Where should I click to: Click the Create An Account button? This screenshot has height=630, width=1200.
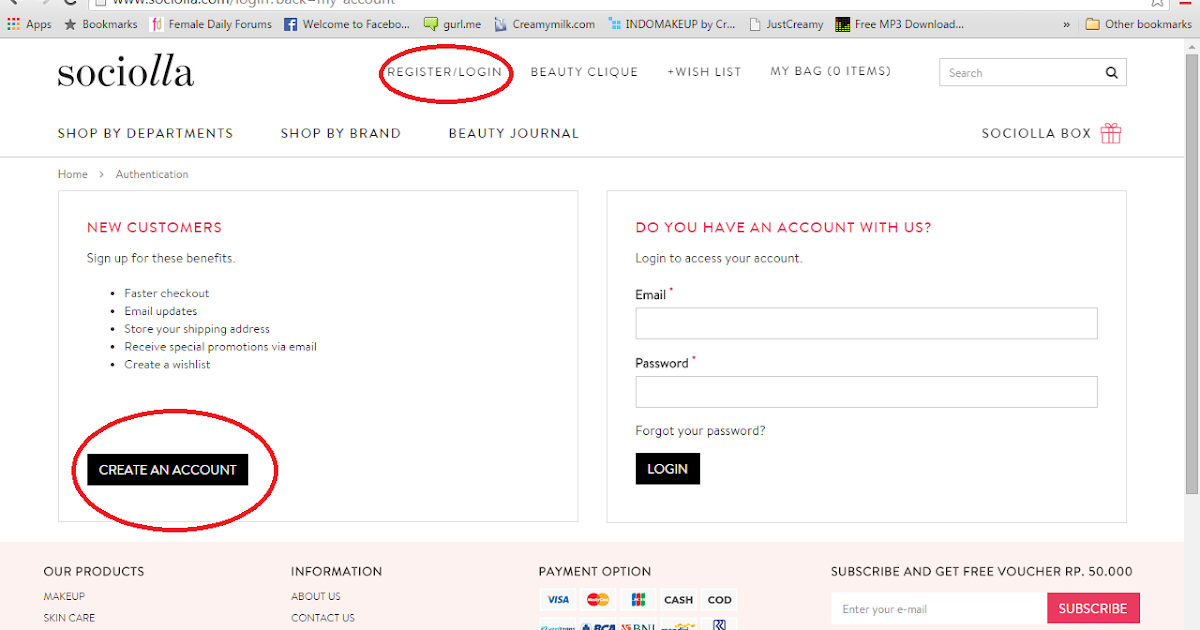(167, 469)
